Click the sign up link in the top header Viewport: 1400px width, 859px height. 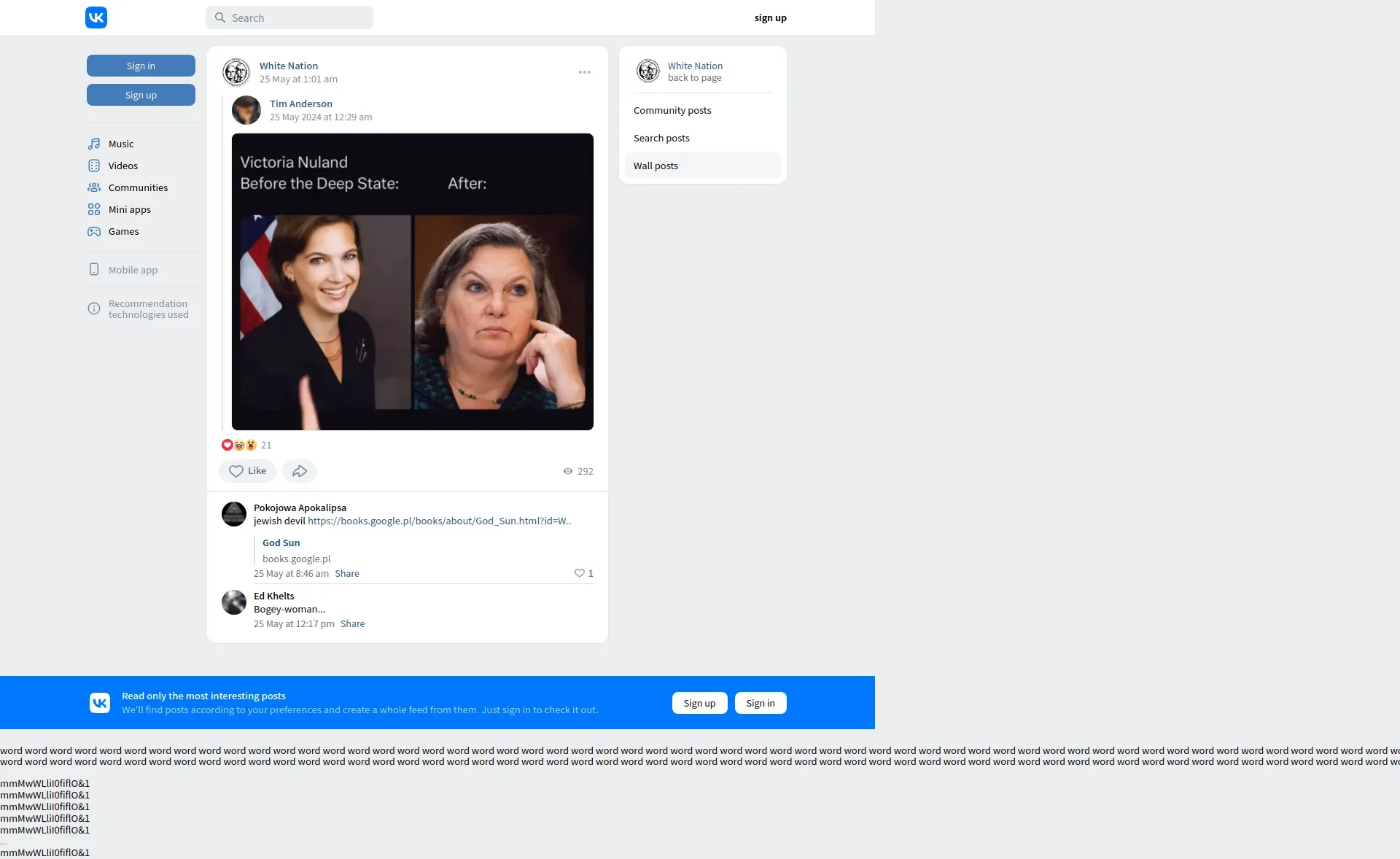pyautogui.click(x=771, y=18)
